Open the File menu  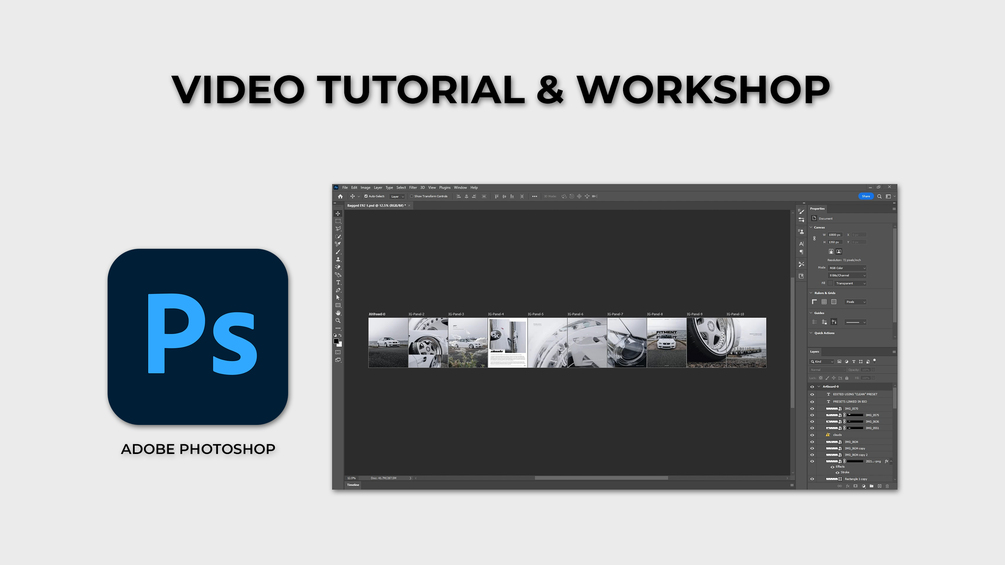click(345, 188)
